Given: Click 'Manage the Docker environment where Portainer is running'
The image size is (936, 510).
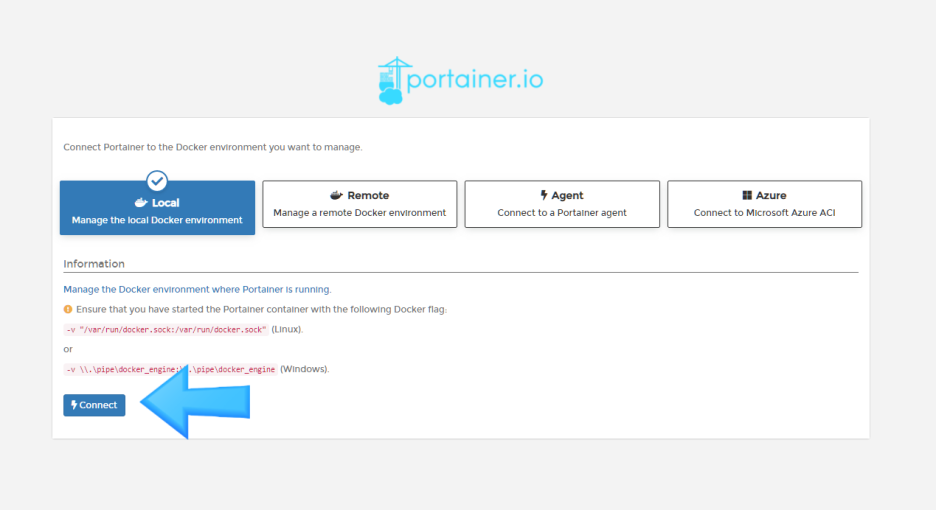Looking at the screenshot, I should pyautogui.click(x=197, y=289).
